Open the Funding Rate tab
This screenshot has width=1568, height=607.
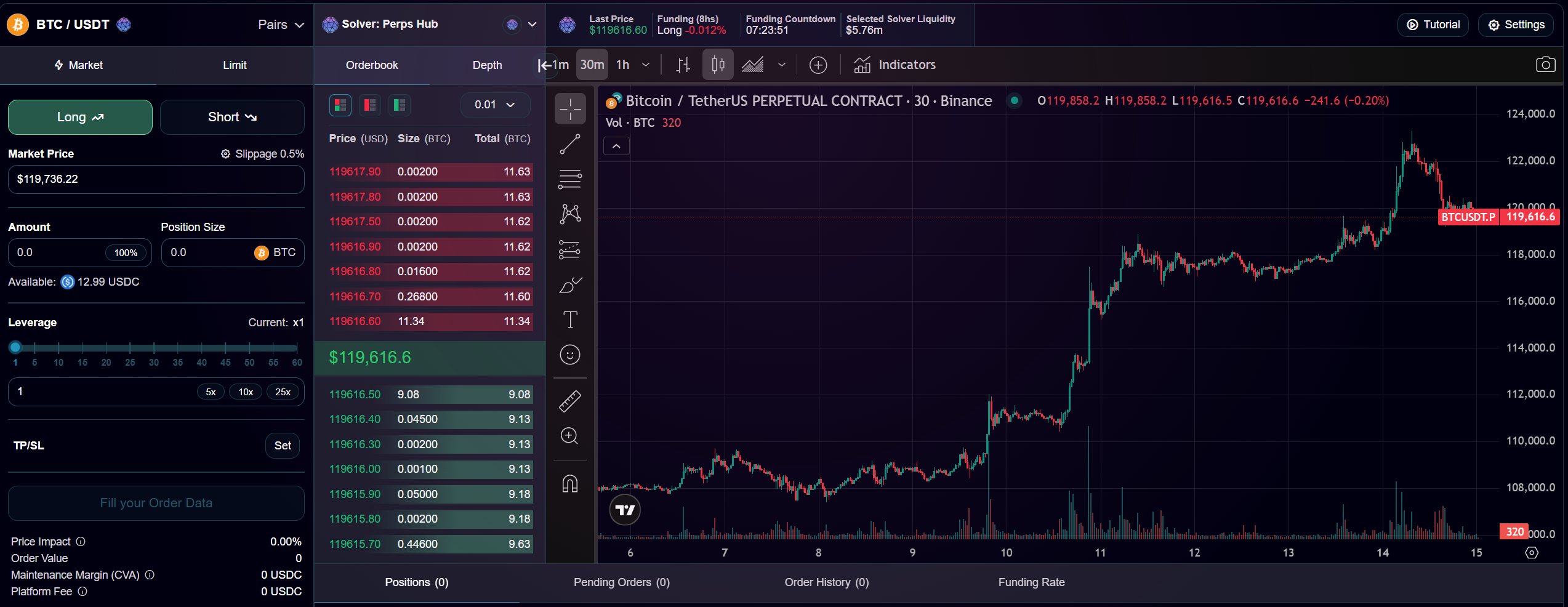(1031, 582)
